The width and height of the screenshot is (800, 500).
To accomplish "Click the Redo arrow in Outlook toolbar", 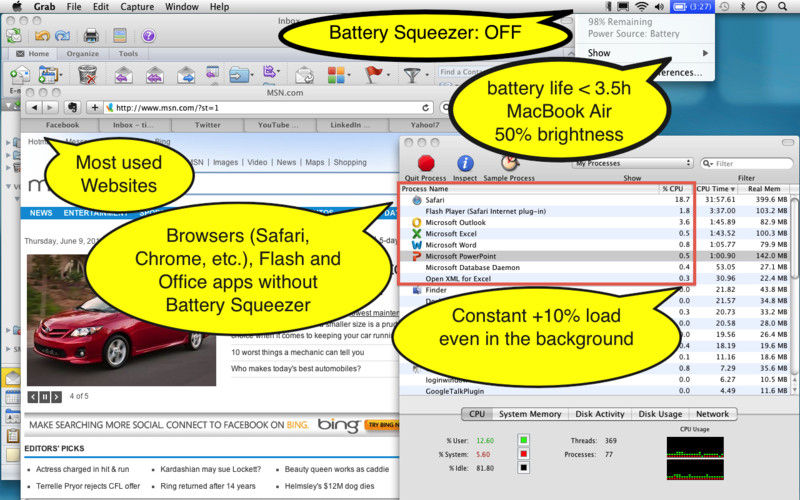I will tap(63, 36).
